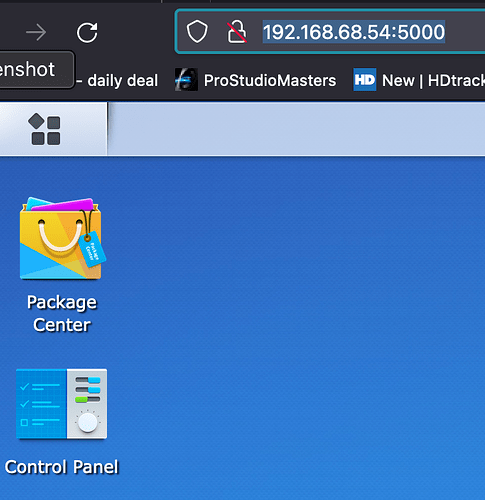Reload the current page
This screenshot has width=485, height=500.
pos(87,32)
